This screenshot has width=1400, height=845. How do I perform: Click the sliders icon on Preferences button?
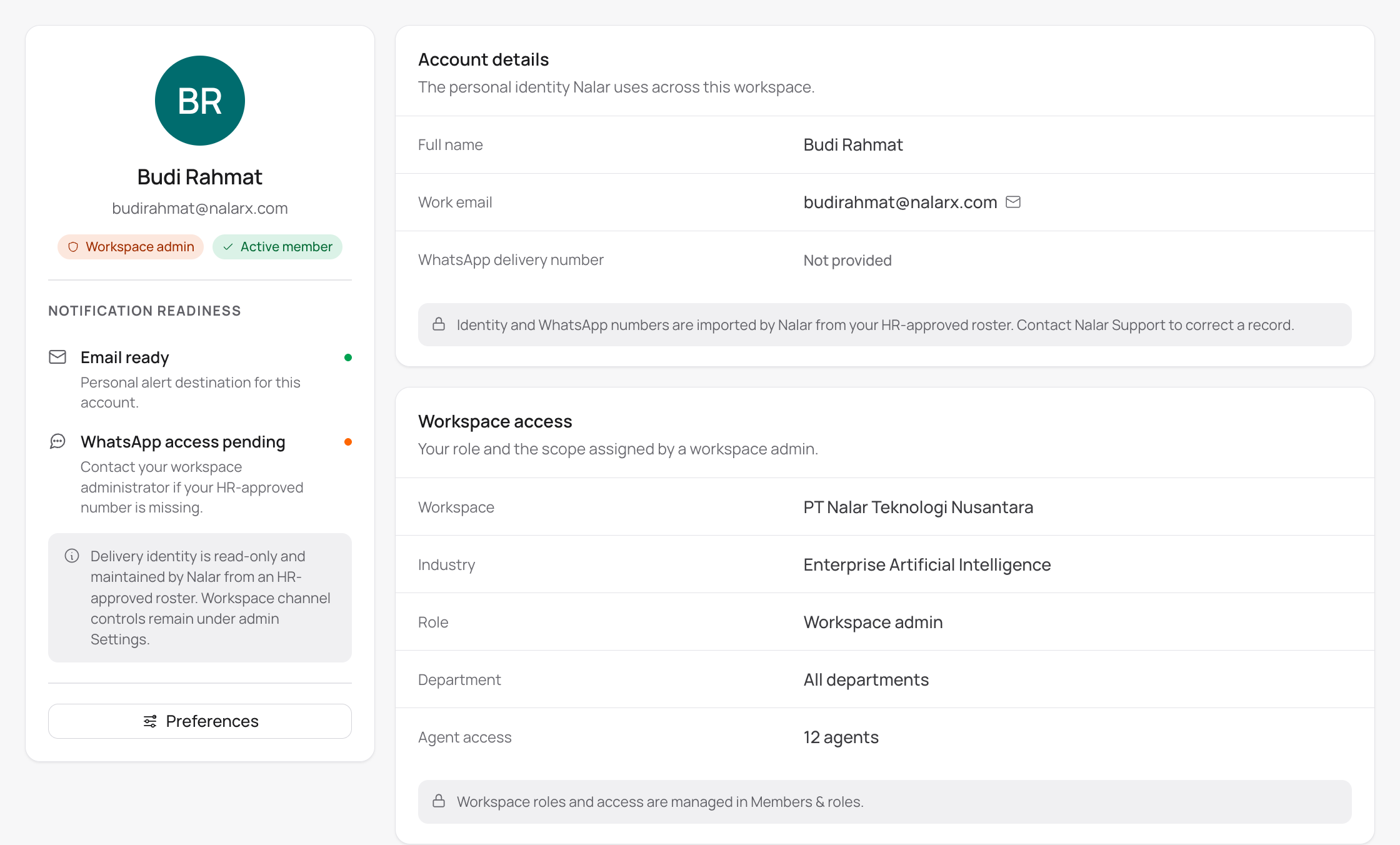(x=150, y=721)
